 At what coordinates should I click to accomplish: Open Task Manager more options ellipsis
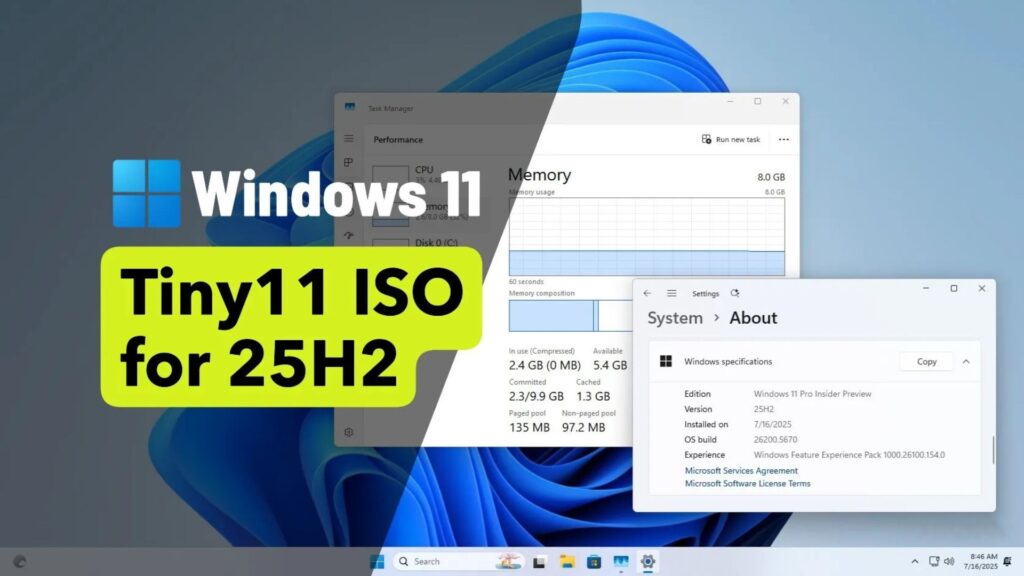(x=784, y=139)
